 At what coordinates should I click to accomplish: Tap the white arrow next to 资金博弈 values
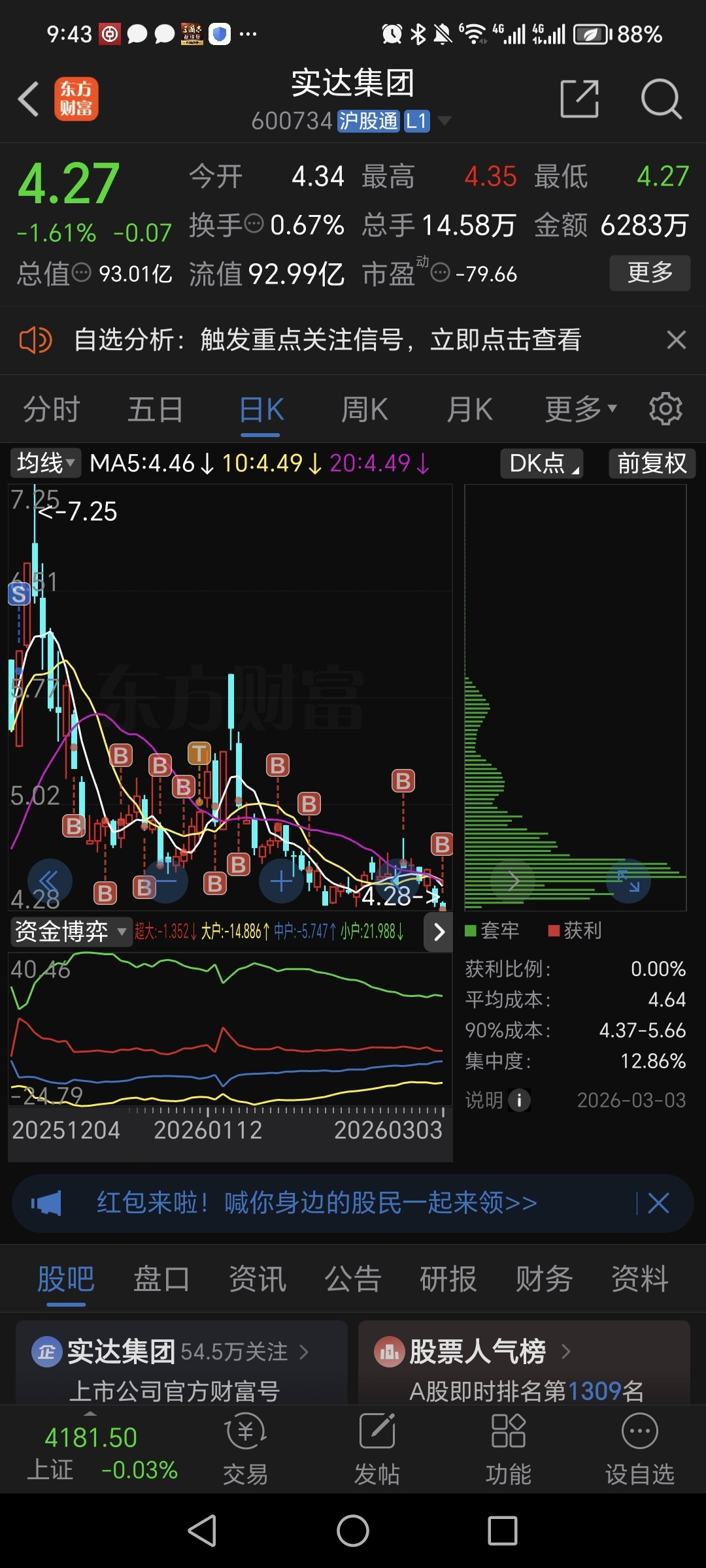click(x=439, y=932)
